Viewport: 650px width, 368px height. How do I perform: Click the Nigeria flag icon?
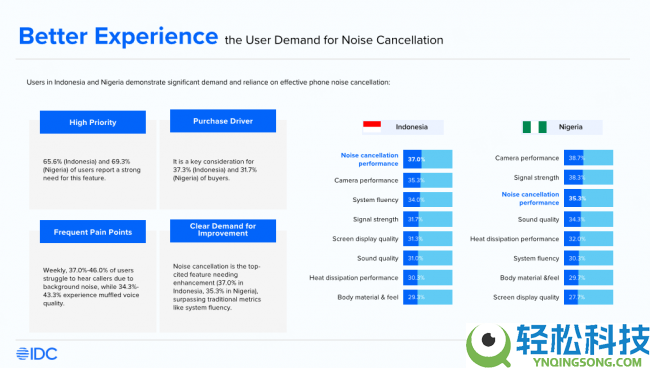click(x=534, y=127)
